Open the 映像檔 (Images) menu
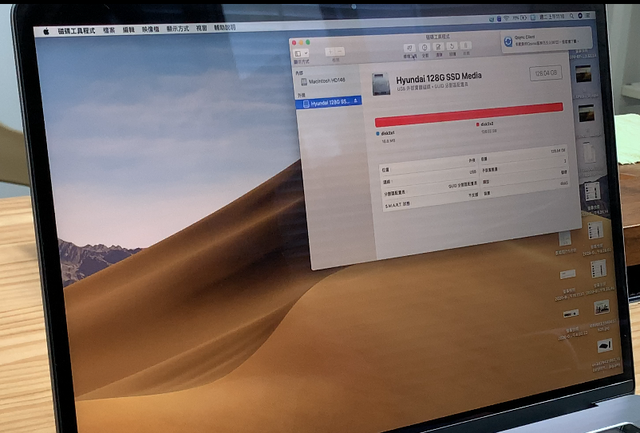Image resolution: width=640 pixels, height=433 pixels. tap(151, 29)
